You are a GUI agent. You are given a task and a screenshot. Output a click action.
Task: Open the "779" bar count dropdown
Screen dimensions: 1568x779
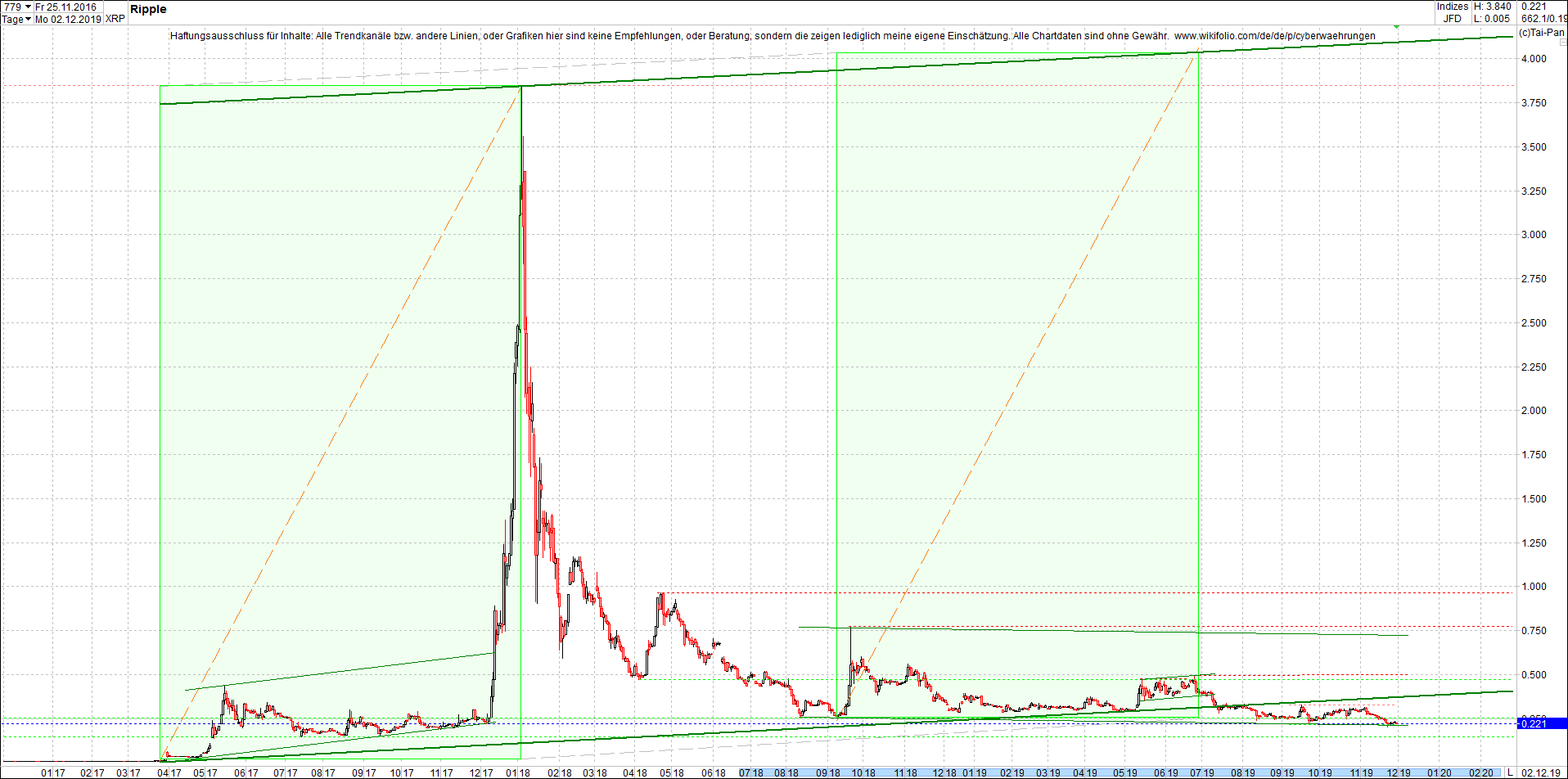[x=12, y=7]
